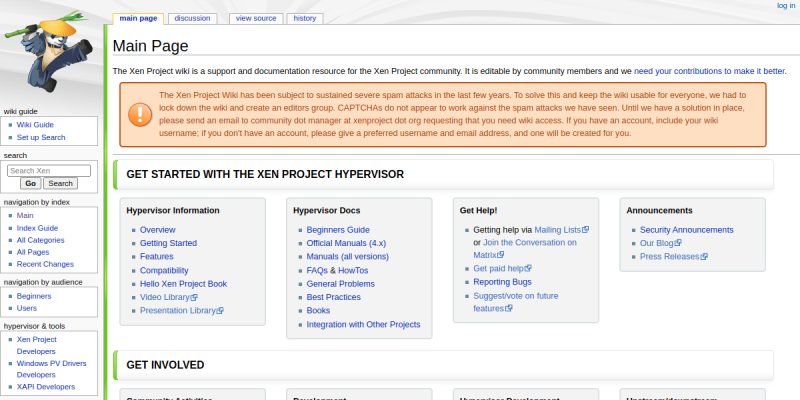Click the Search button in sidebar
The image size is (800, 400).
61,183
